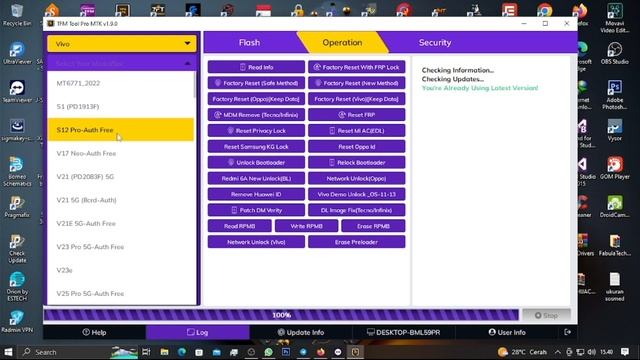Collapse the model selection list arrow
This screenshot has width=640, height=360.
pos(187,63)
